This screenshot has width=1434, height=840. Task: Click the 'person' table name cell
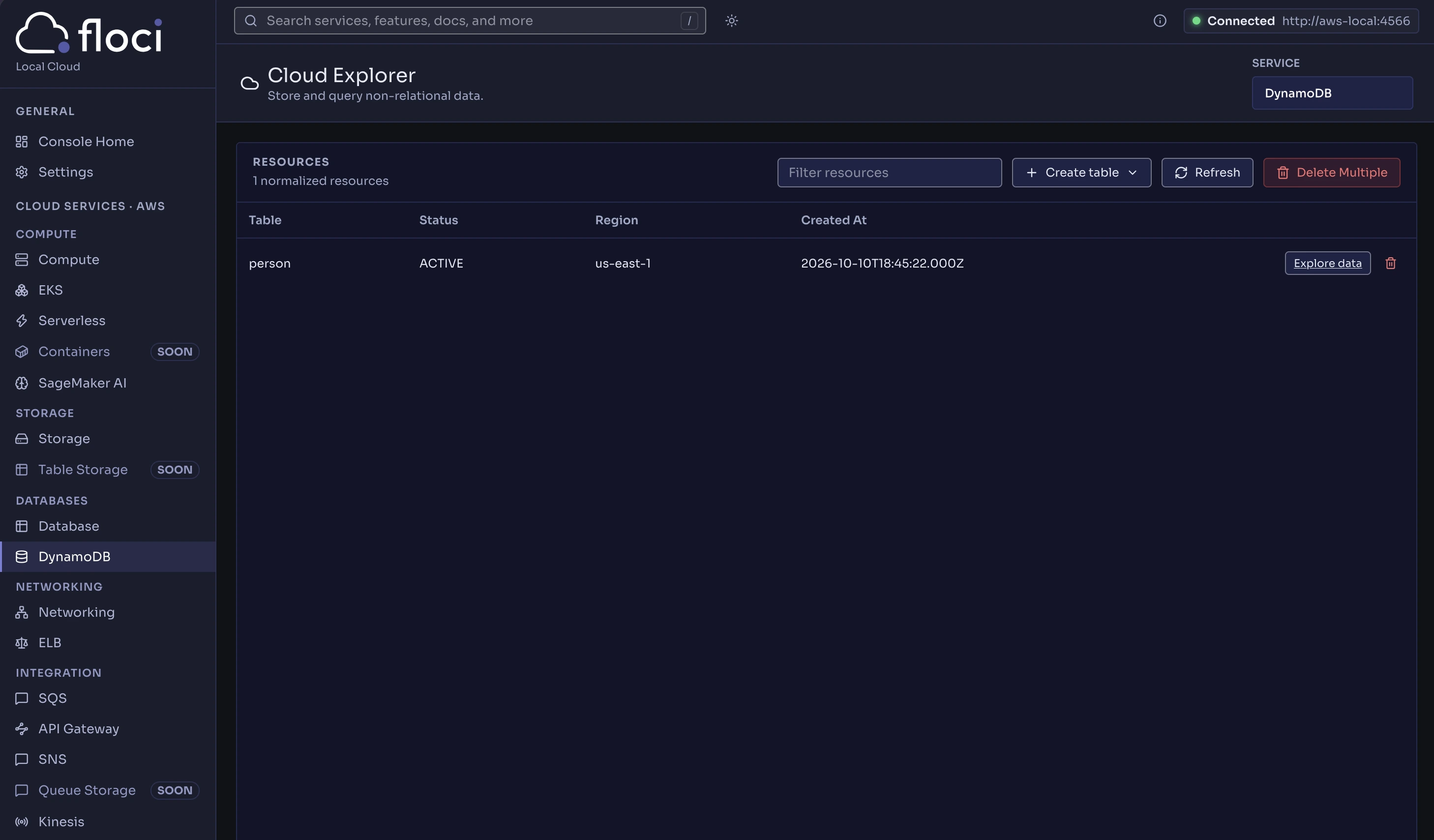pyautogui.click(x=269, y=264)
